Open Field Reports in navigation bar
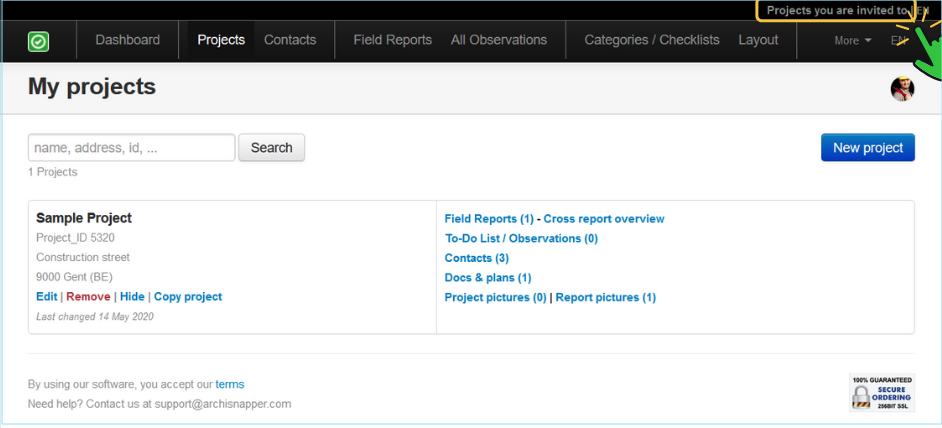942x428 pixels. point(392,40)
